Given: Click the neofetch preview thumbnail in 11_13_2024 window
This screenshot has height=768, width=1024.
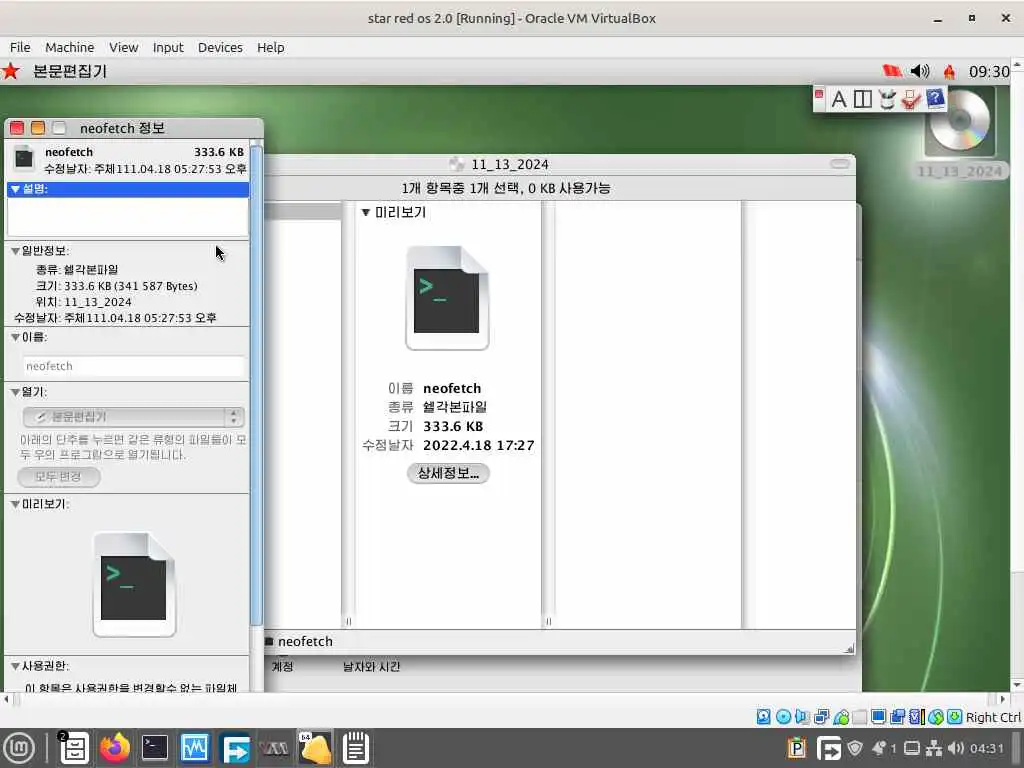Looking at the screenshot, I should (x=447, y=298).
